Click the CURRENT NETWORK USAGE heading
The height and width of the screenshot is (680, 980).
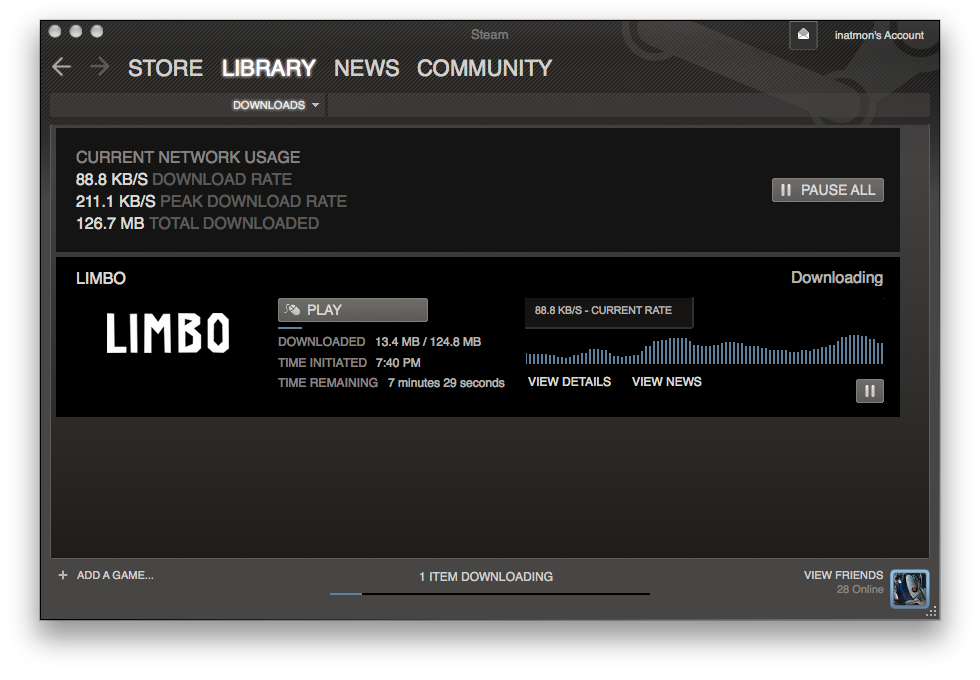click(188, 157)
